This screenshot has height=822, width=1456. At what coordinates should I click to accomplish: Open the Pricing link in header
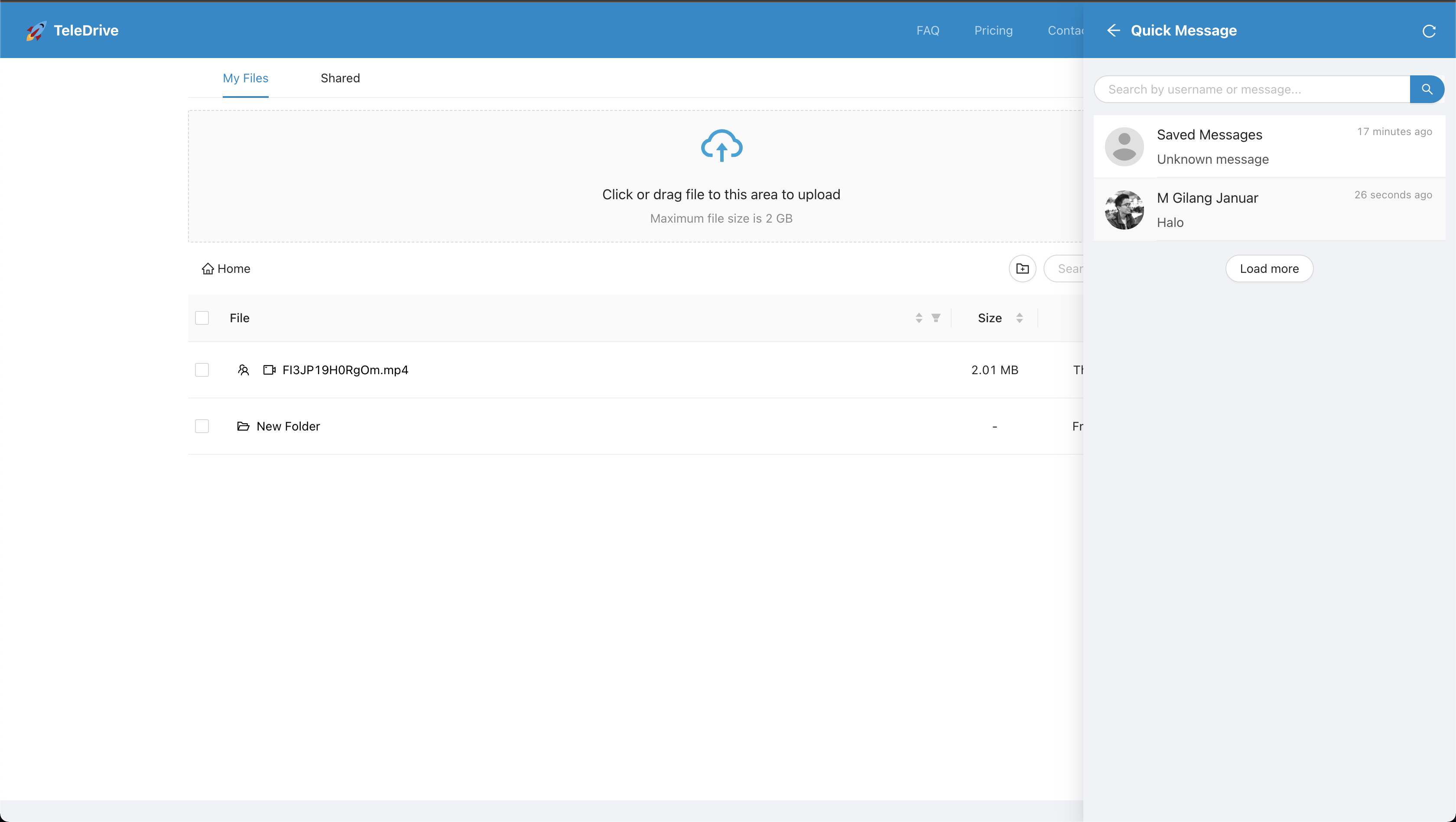[x=993, y=30]
